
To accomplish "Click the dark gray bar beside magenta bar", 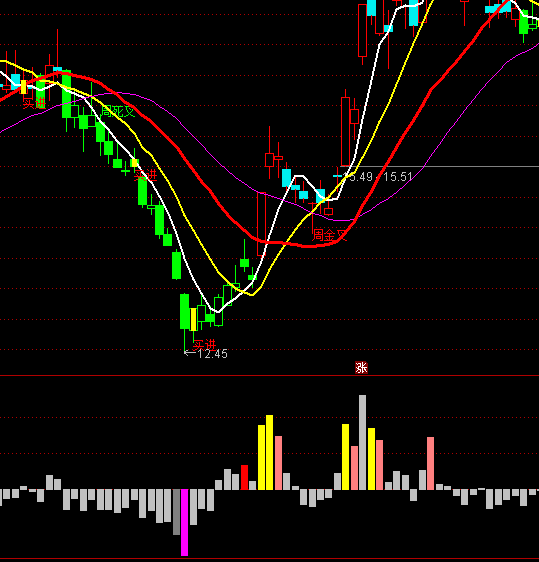I will click(x=176, y=512).
